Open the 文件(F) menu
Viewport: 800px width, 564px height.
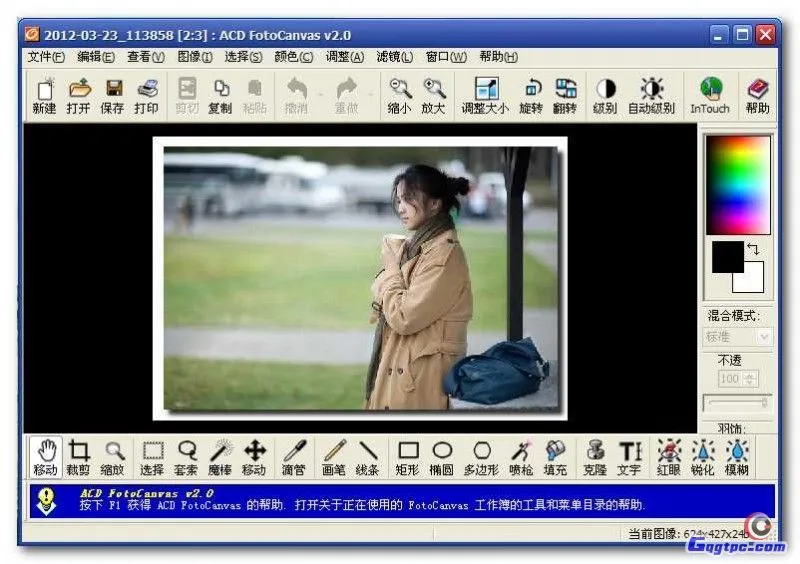pyautogui.click(x=46, y=57)
